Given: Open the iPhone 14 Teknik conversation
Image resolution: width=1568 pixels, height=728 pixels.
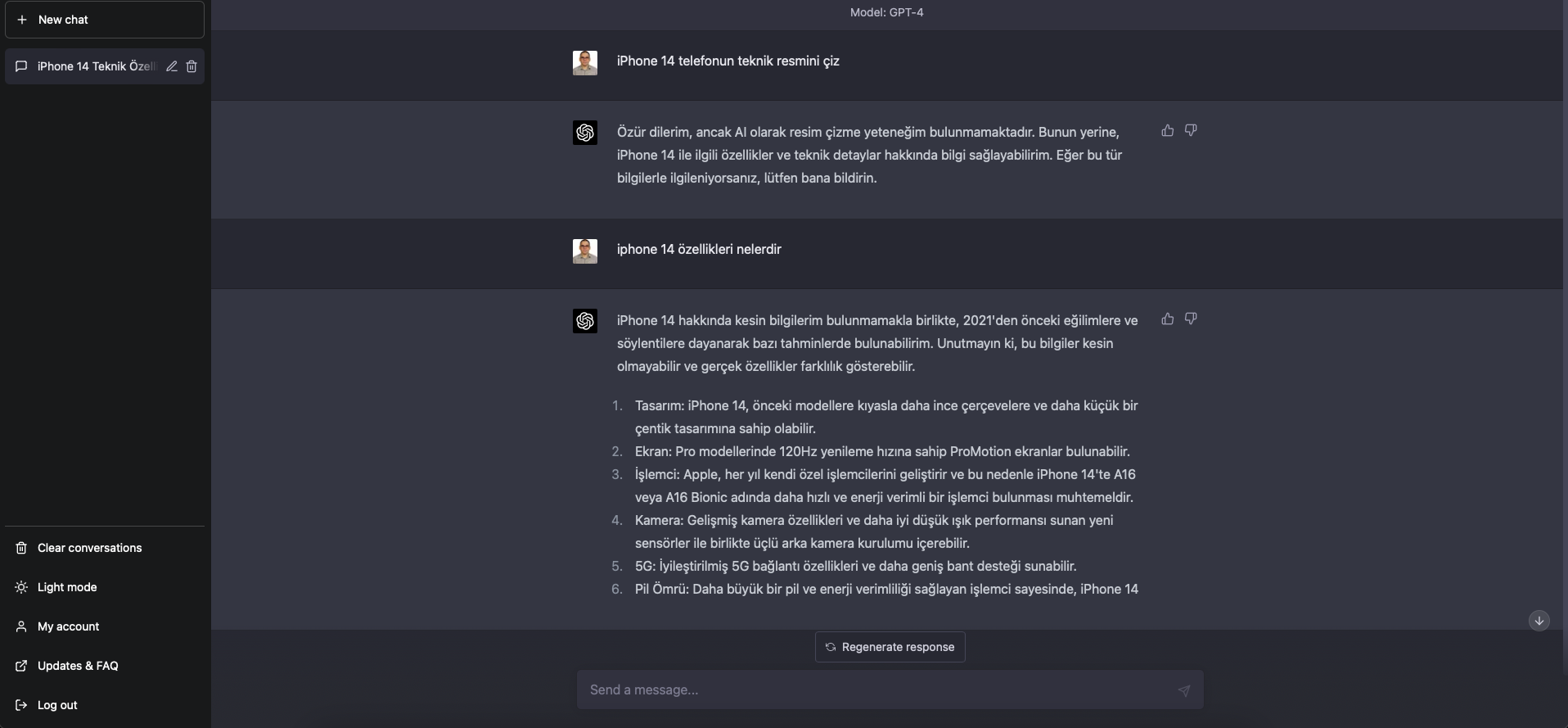Looking at the screenshot, I should (105, 66).
